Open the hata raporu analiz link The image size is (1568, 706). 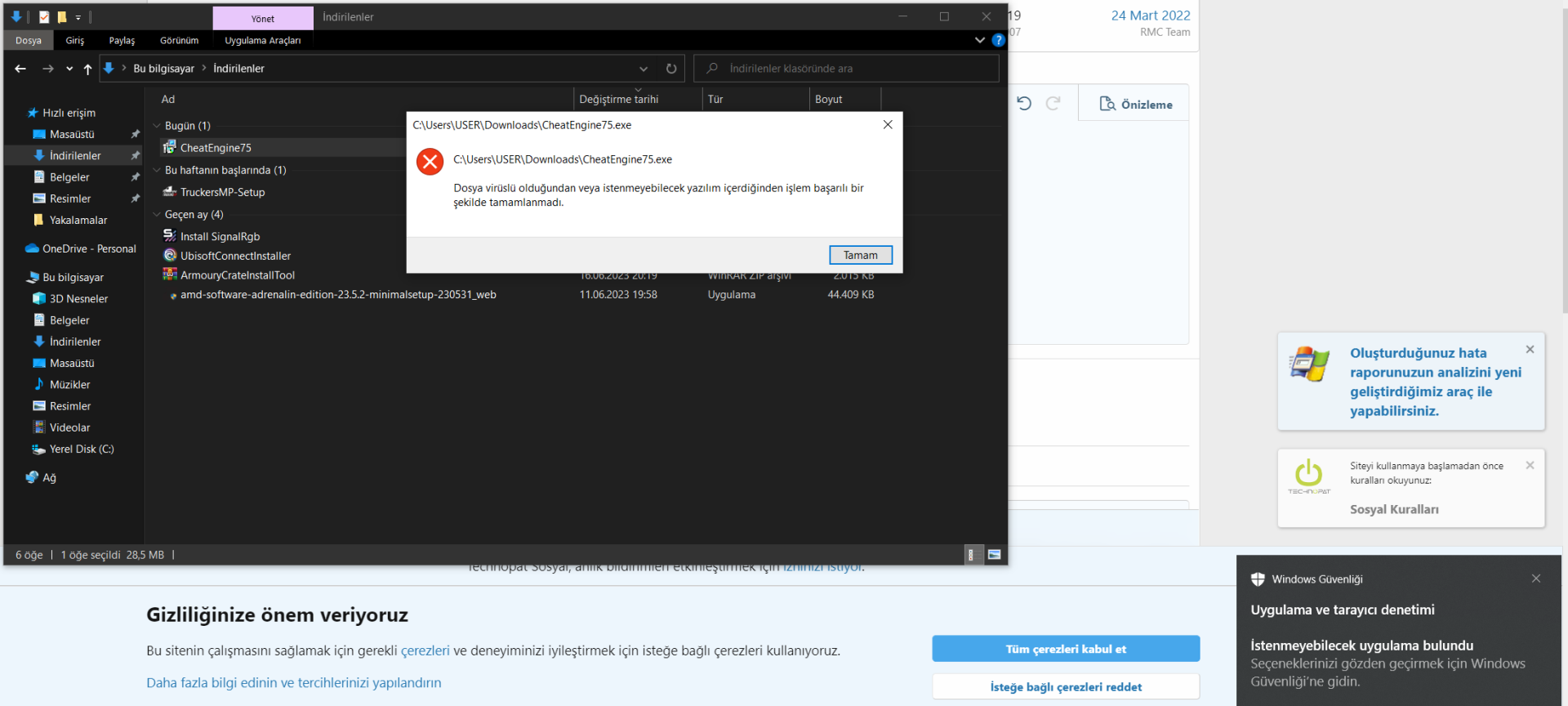click(x=1435, y=382)
